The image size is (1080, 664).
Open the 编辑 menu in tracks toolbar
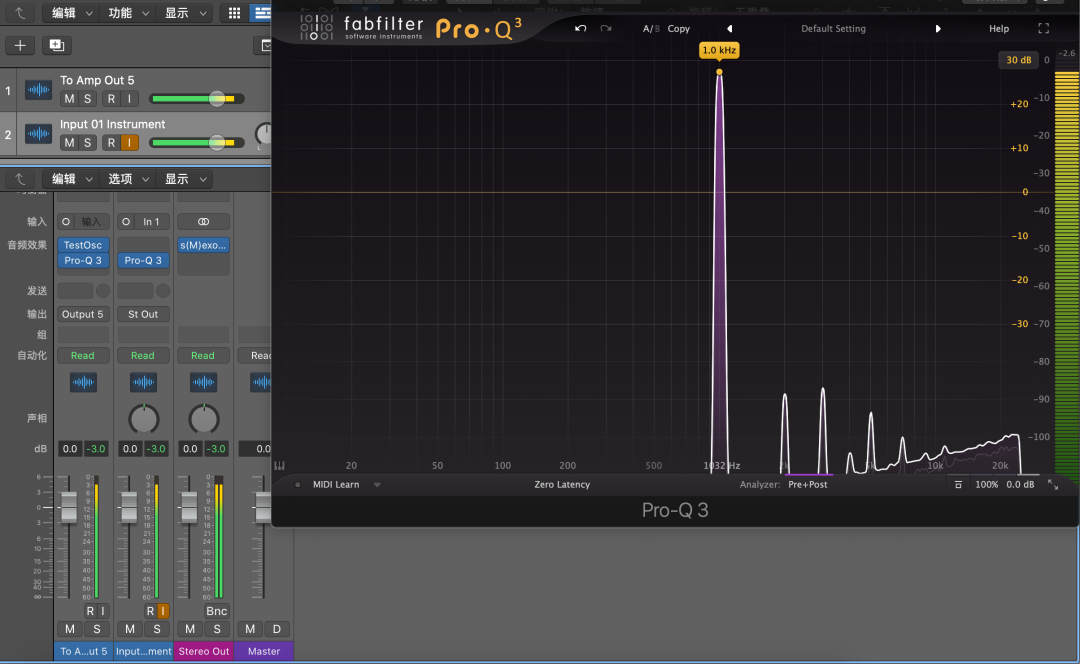click(x=70, y=12)
